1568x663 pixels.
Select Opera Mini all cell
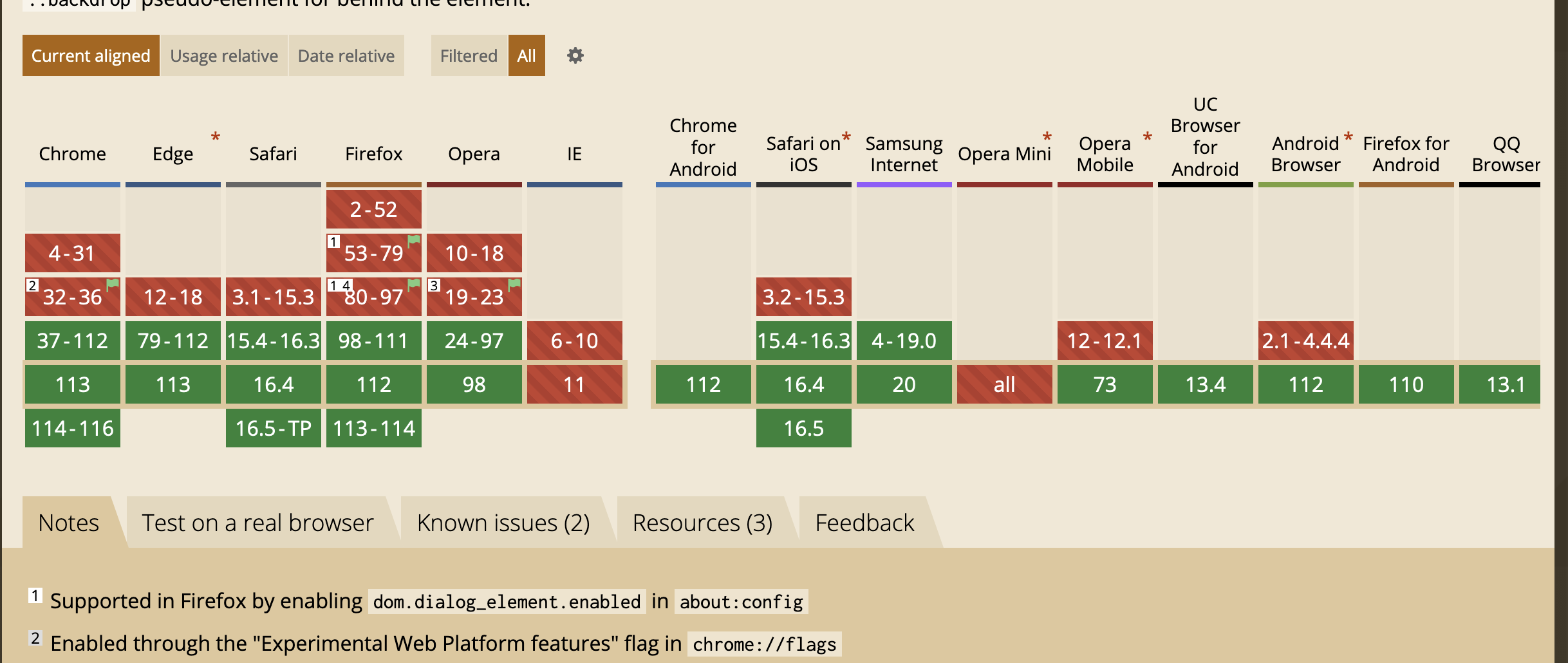click(x=1005, y=384)
